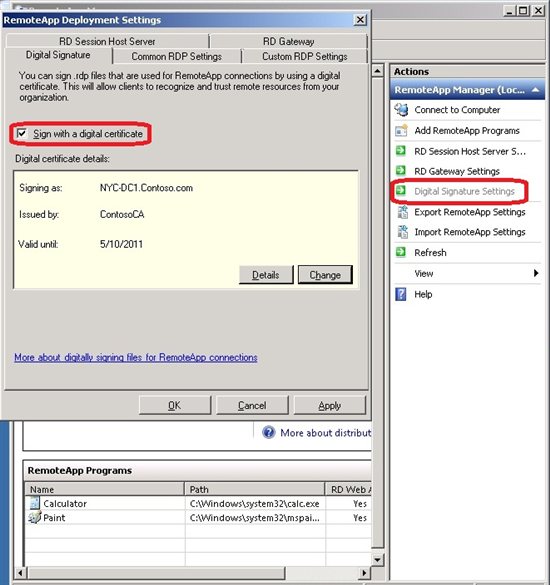
Task: Click the RD Web column header
Action: [349, 489]
